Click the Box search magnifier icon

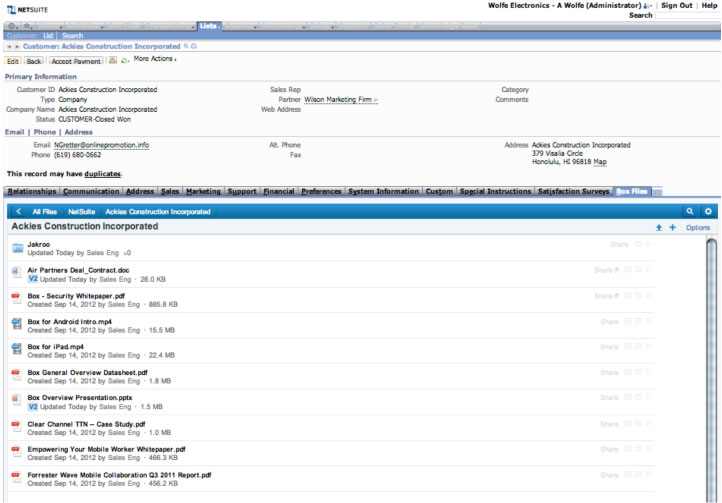coord(689,211)
